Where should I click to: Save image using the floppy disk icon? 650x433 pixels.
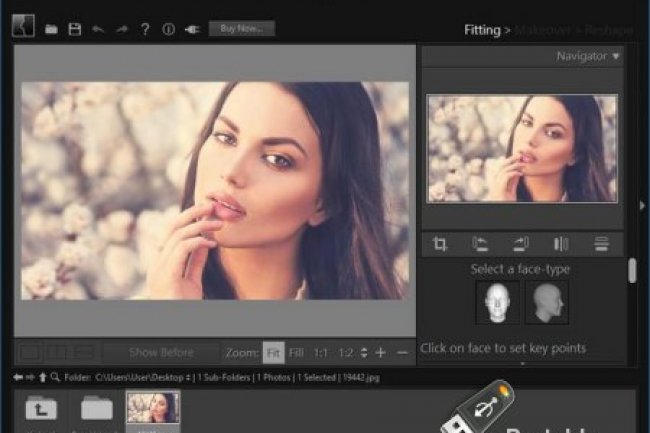(x=75, y=29)
